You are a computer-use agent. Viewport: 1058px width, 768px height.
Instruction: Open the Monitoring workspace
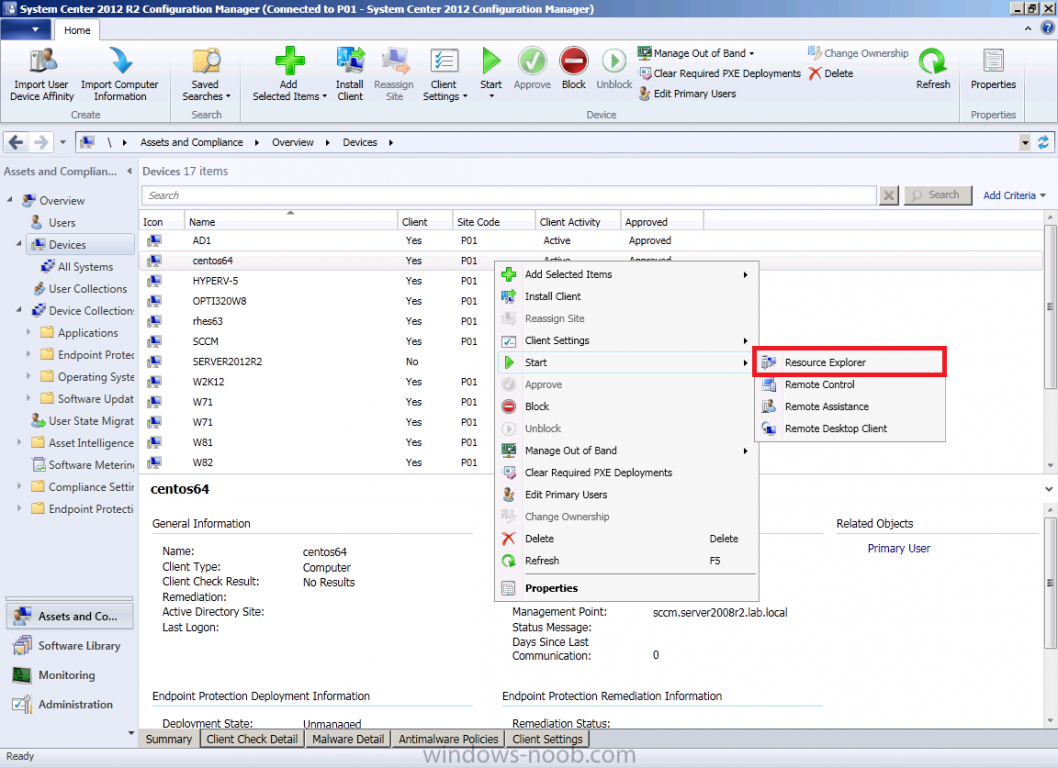pyautogui.click(x=69, y=675)
